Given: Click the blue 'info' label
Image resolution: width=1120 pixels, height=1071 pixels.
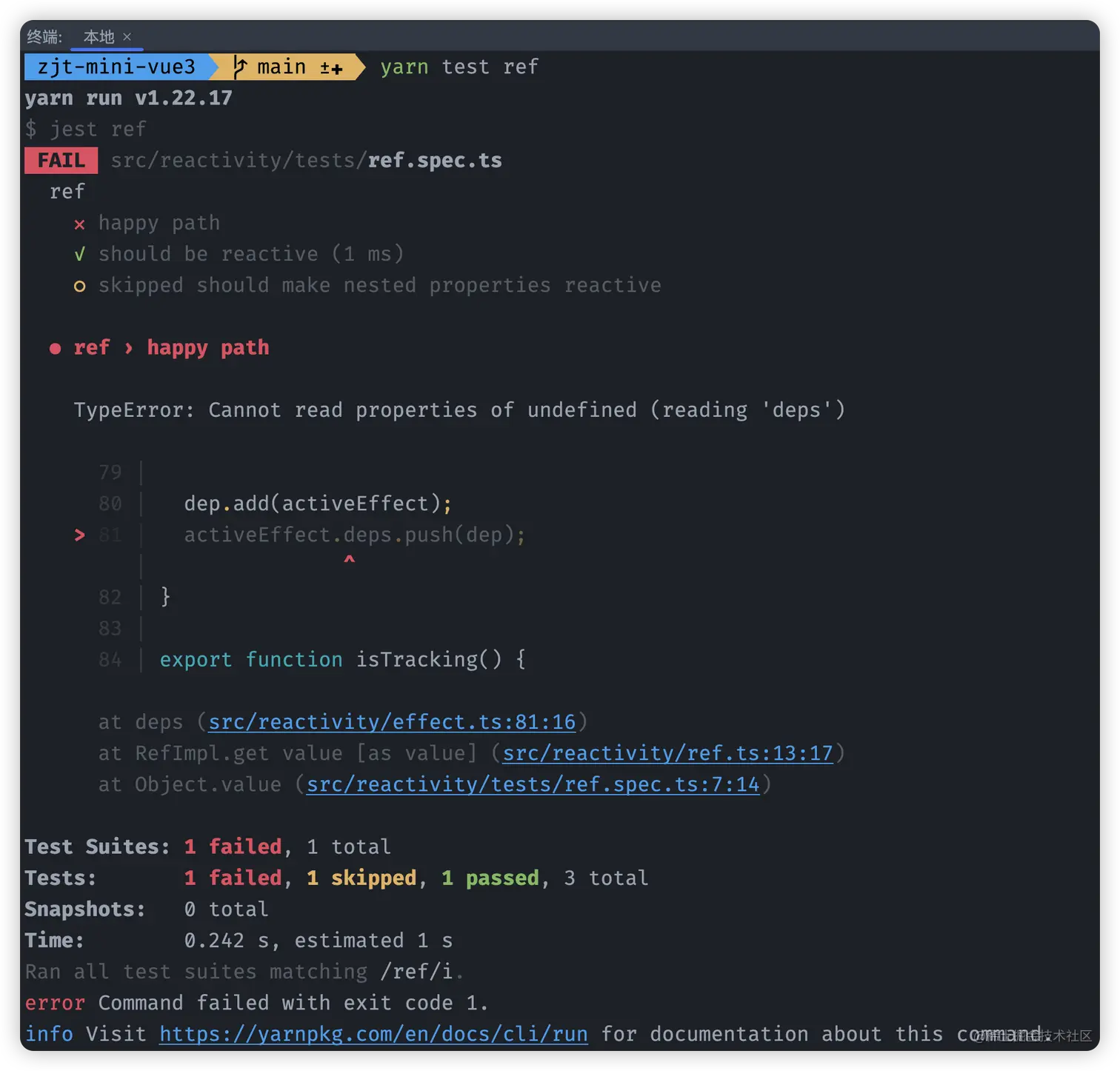Looking at the screenshot, I should [49, 1034].
